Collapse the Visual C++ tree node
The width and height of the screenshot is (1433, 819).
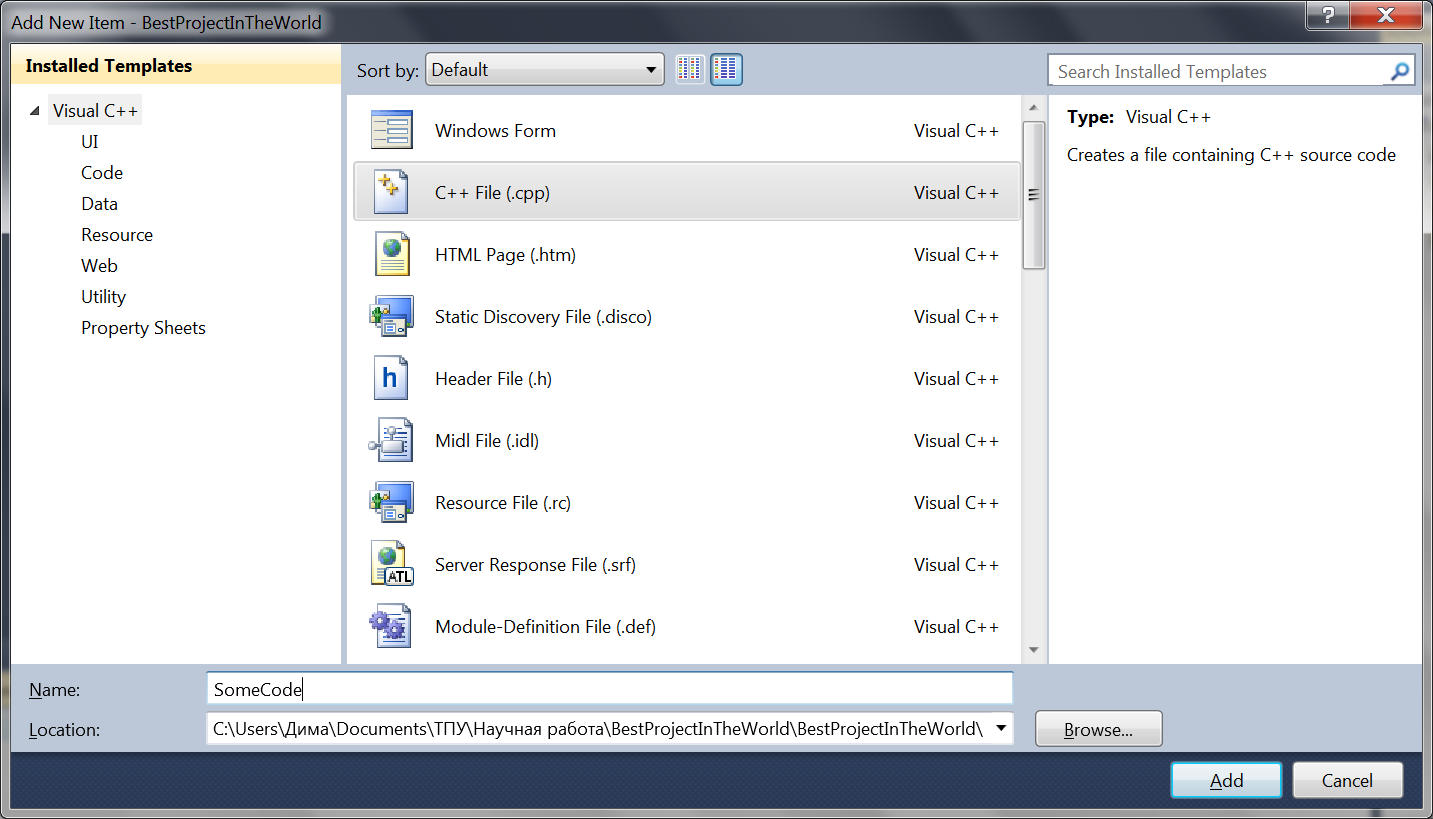[36, 111]
